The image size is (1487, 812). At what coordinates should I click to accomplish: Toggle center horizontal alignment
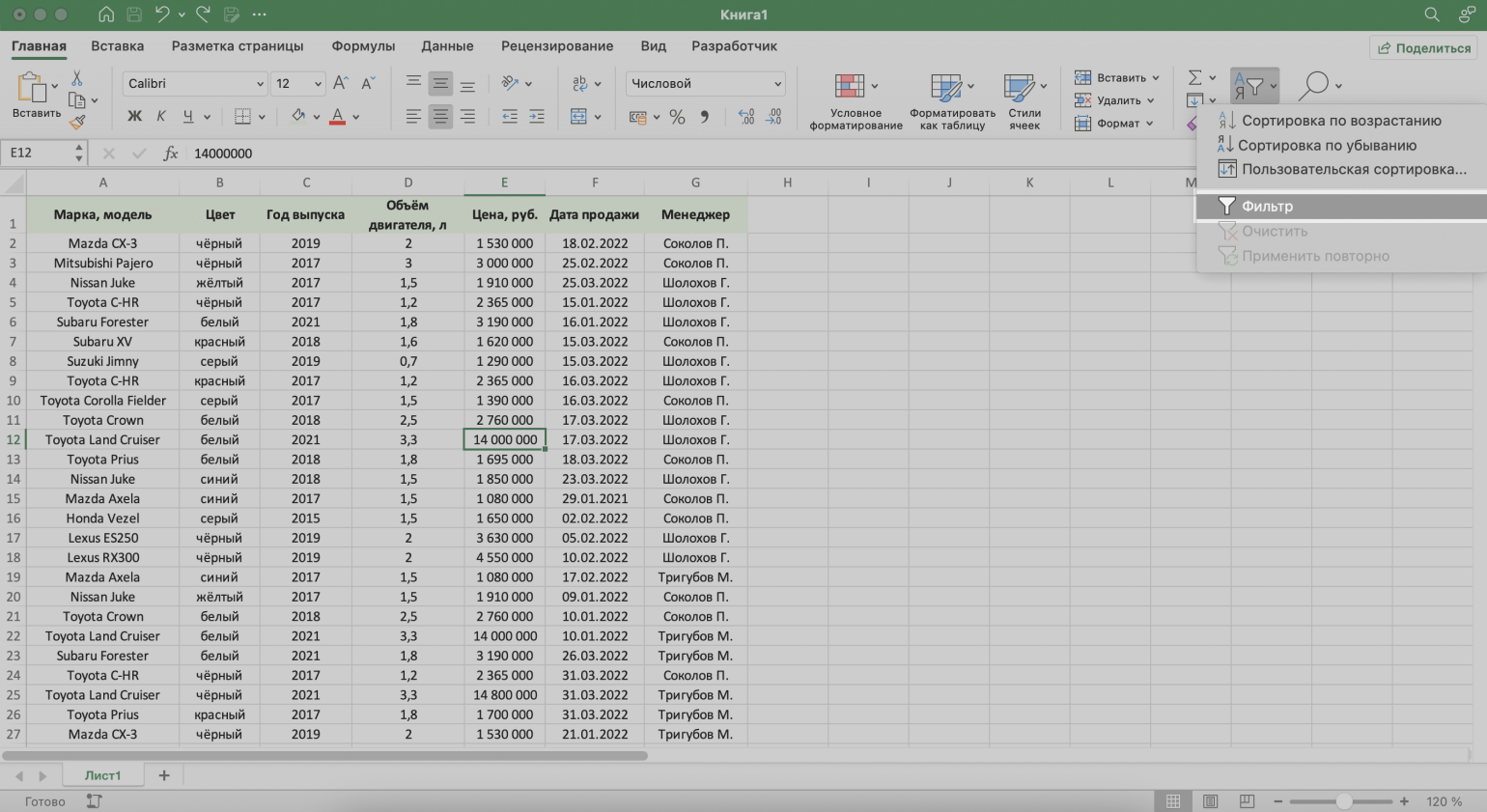[x=440, y=117]
